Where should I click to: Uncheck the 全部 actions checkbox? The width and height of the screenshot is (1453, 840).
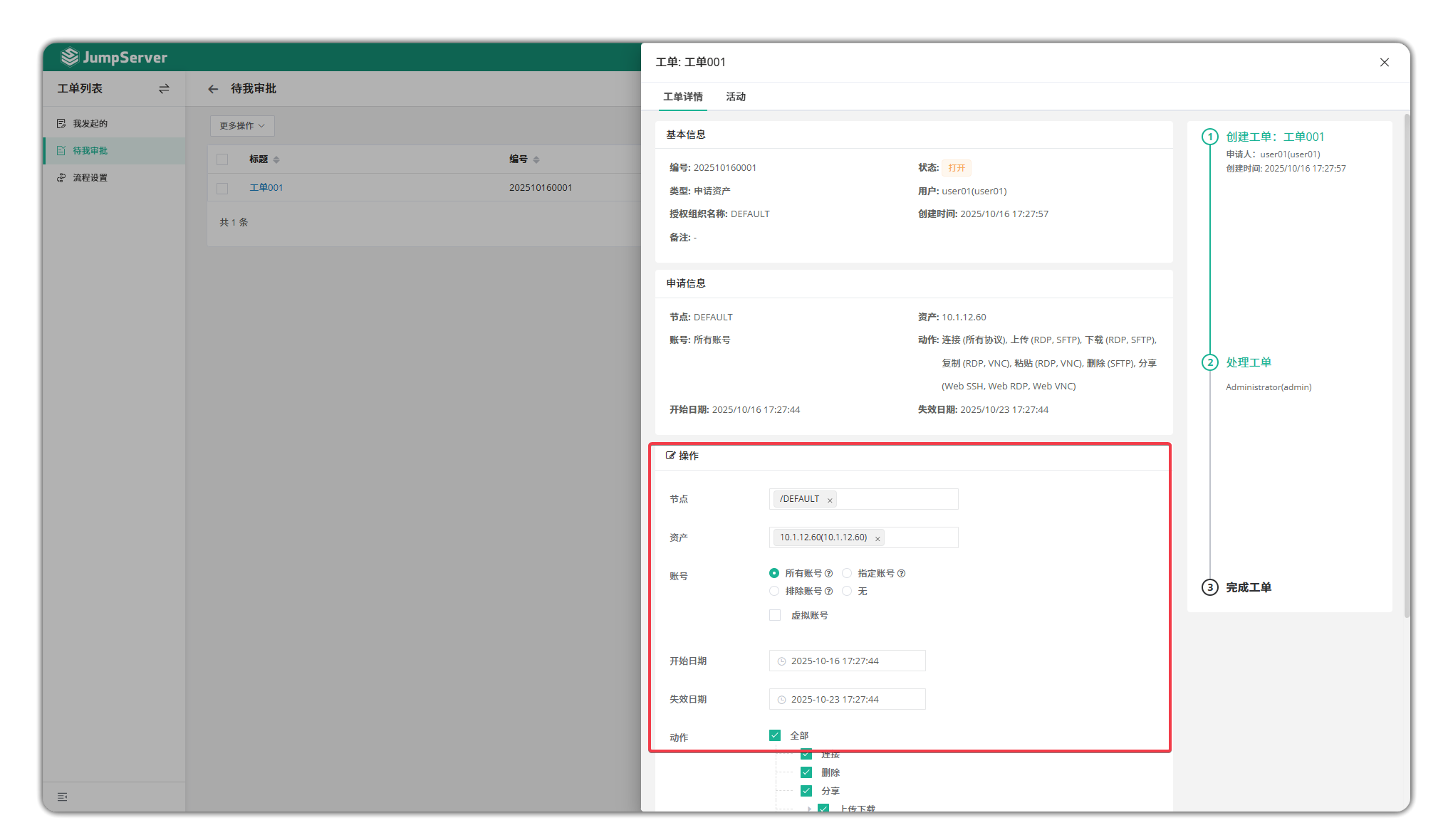(x=775, y=735)
